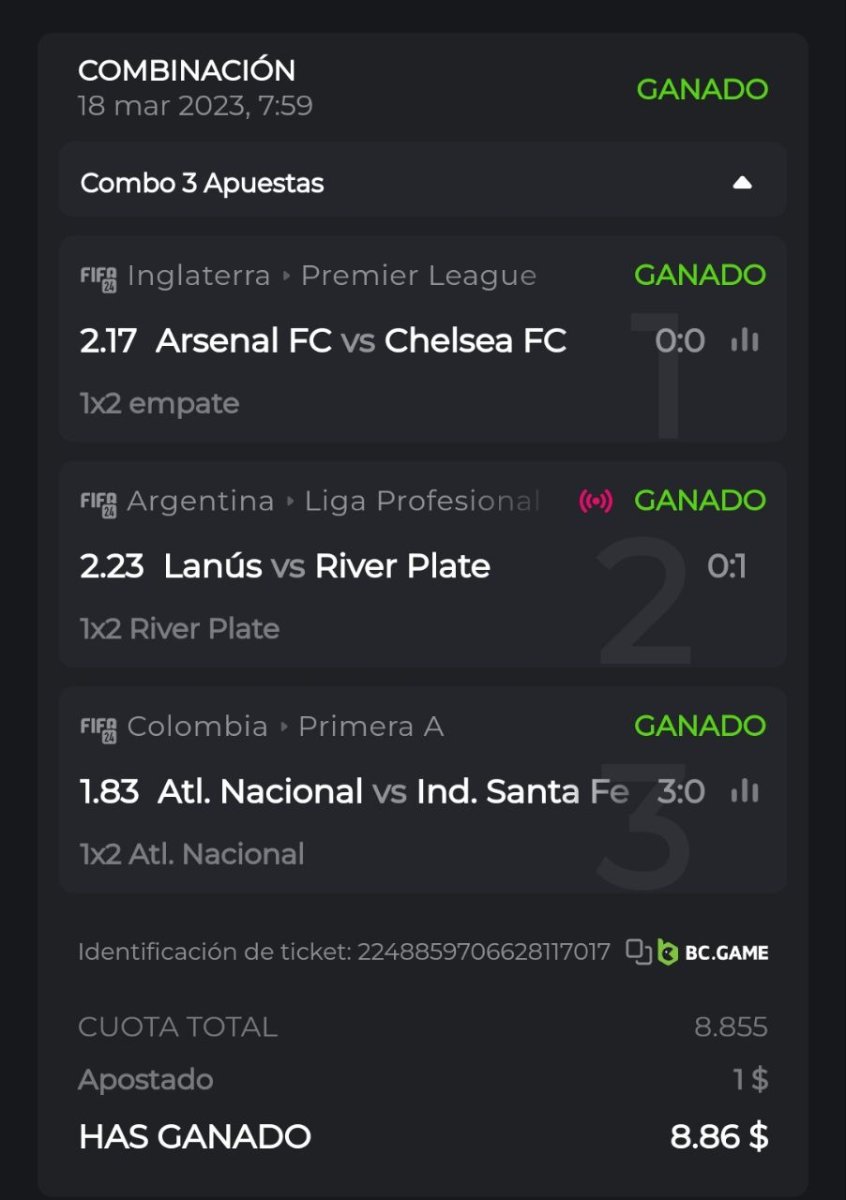The width and height of the screenshot is (846, 1200).
Task: Open the Liga Profesional link
Action: point(422,502)
